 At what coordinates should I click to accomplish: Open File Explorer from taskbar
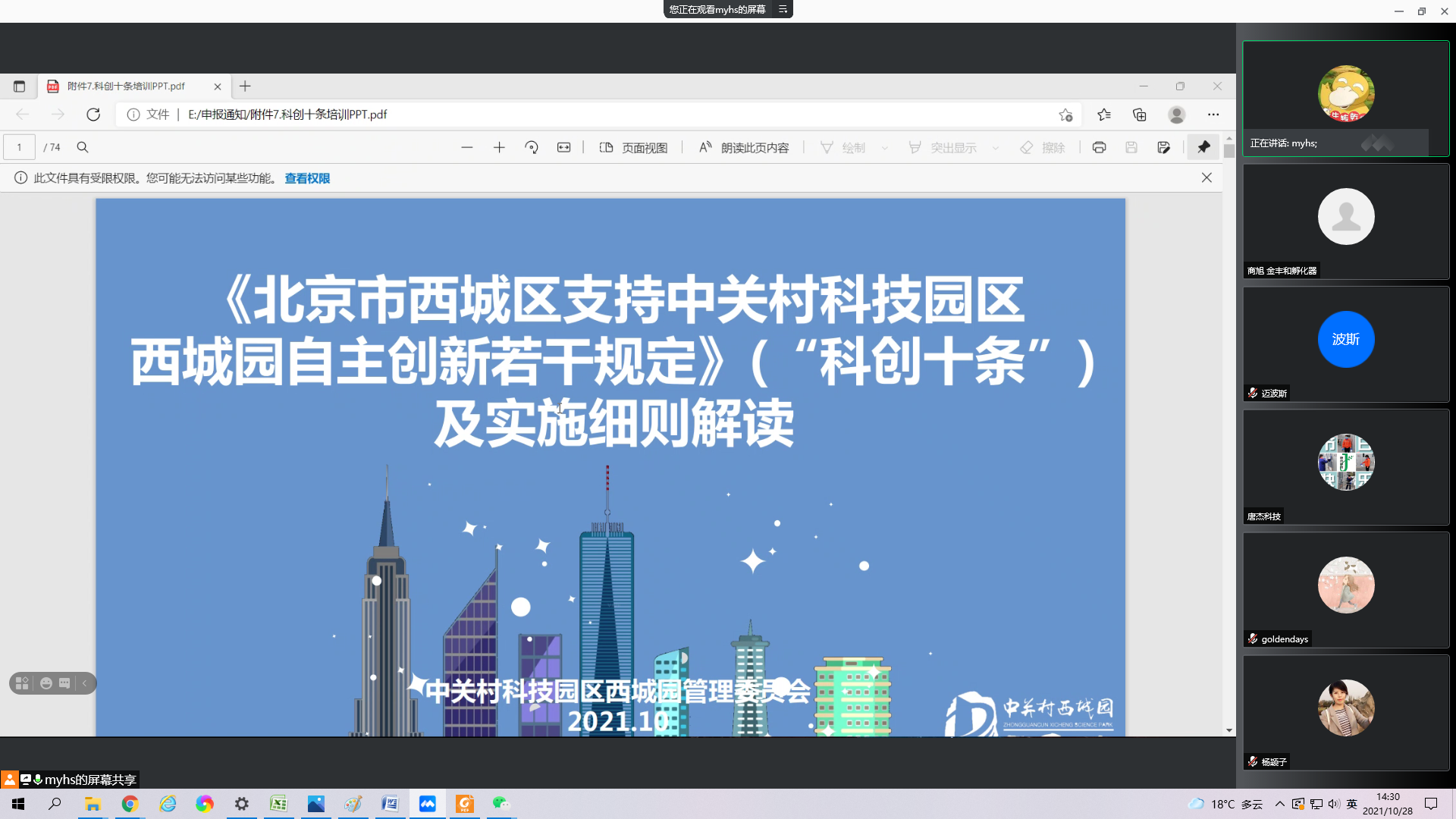[93, 804]
